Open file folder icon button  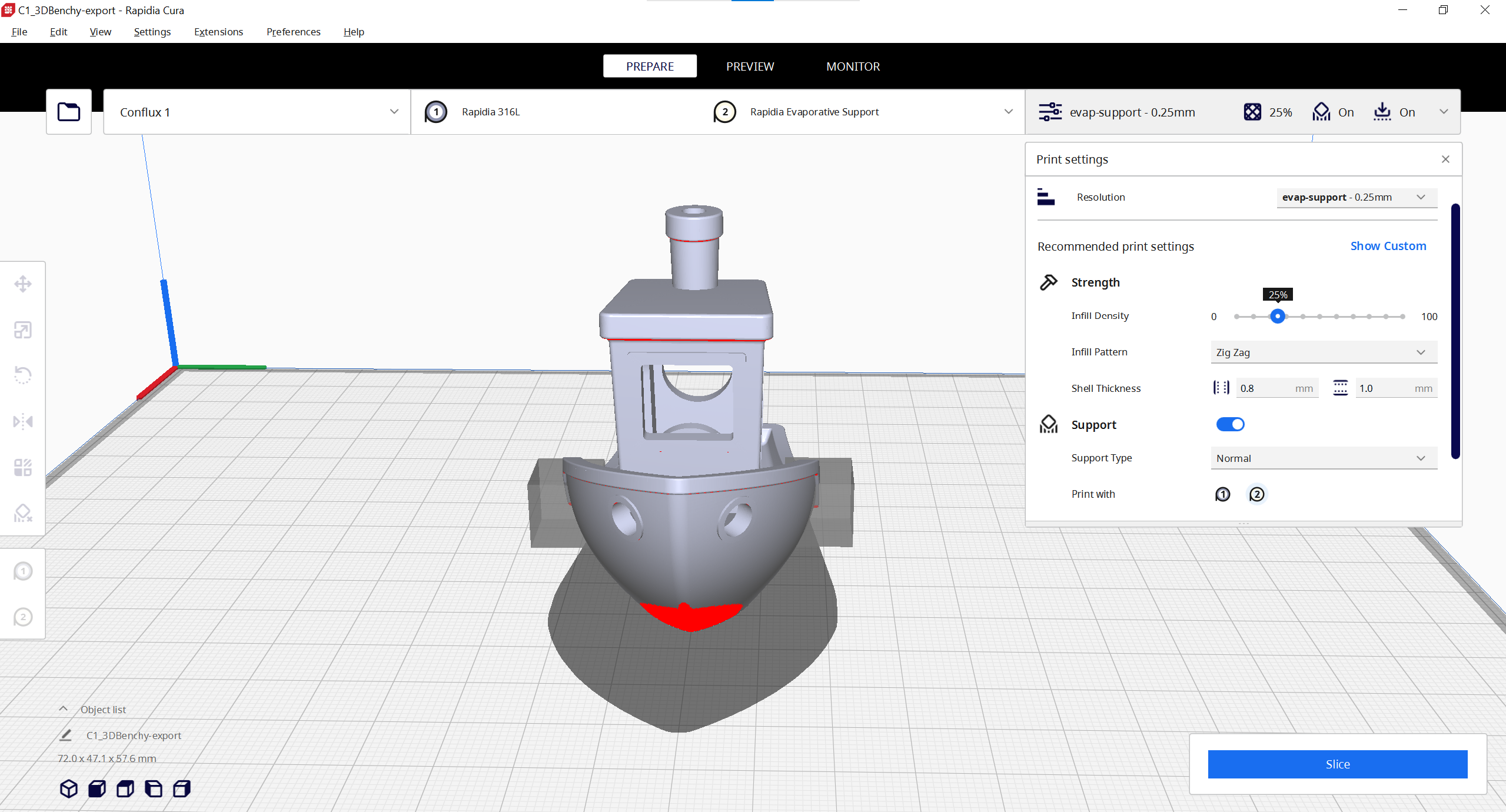(x=69, y=112)
